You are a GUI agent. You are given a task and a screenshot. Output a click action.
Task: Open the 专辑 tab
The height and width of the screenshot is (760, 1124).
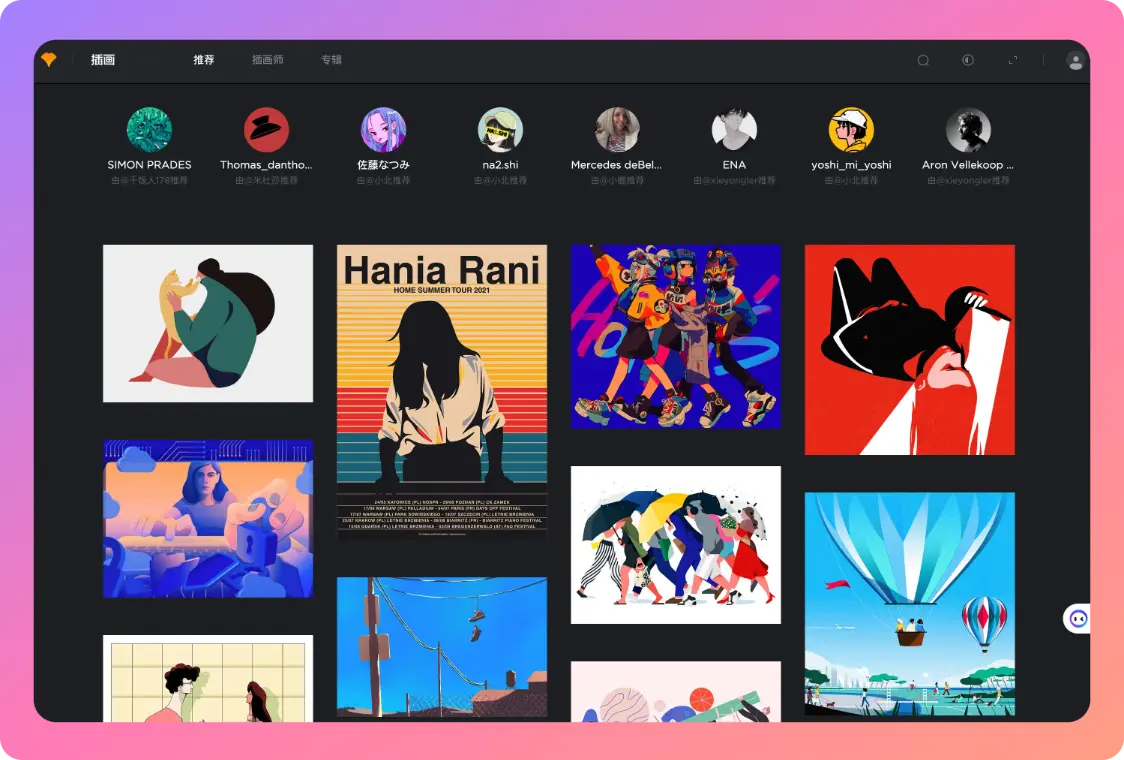click(331, 60)
